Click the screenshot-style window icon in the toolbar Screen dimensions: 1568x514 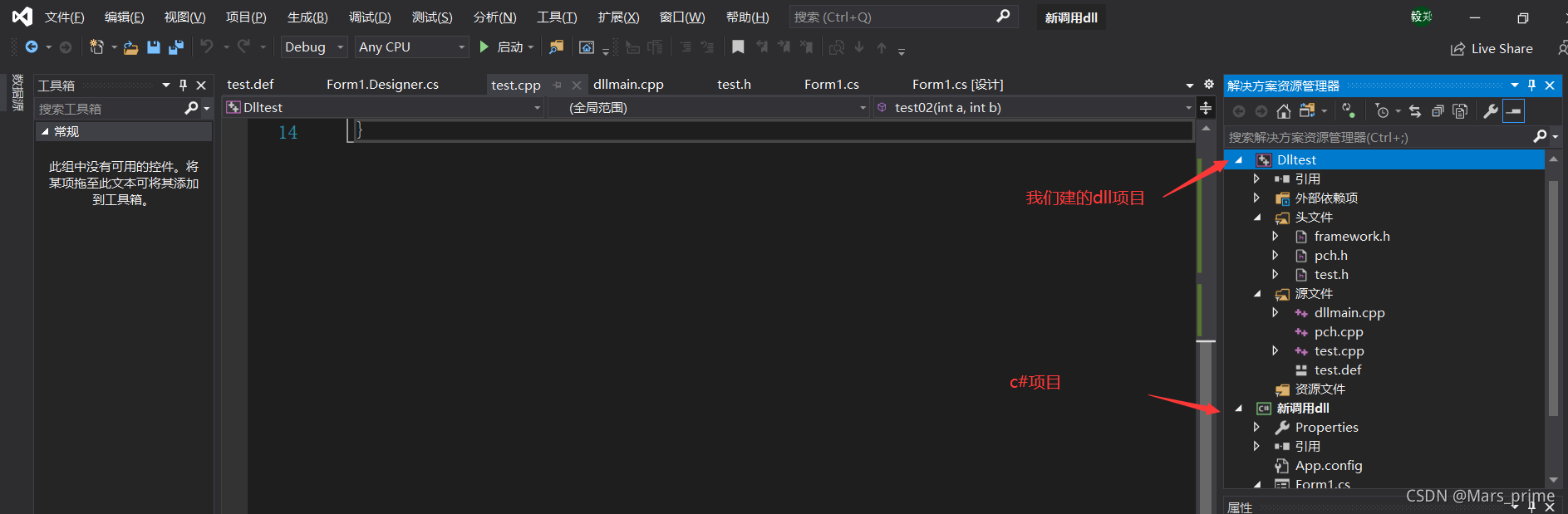click(587, 47)
